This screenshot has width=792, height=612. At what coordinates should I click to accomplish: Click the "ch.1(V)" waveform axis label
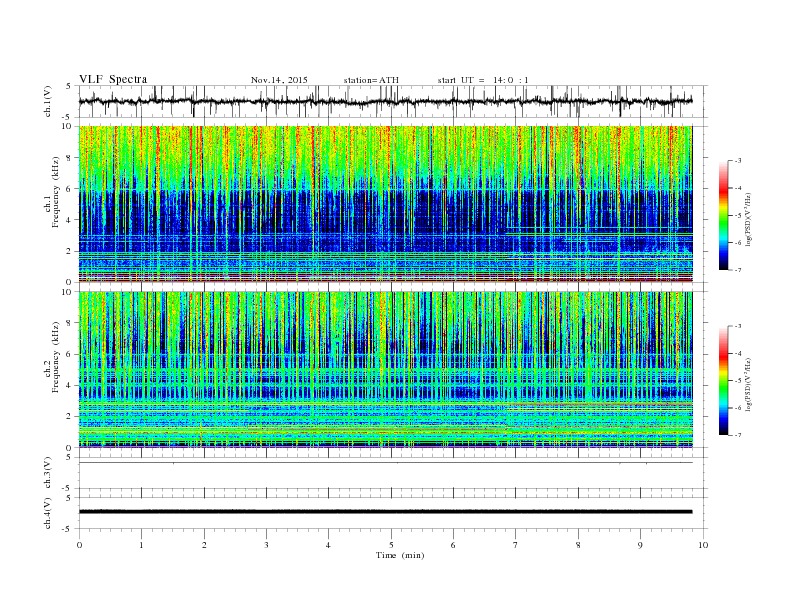48,101
